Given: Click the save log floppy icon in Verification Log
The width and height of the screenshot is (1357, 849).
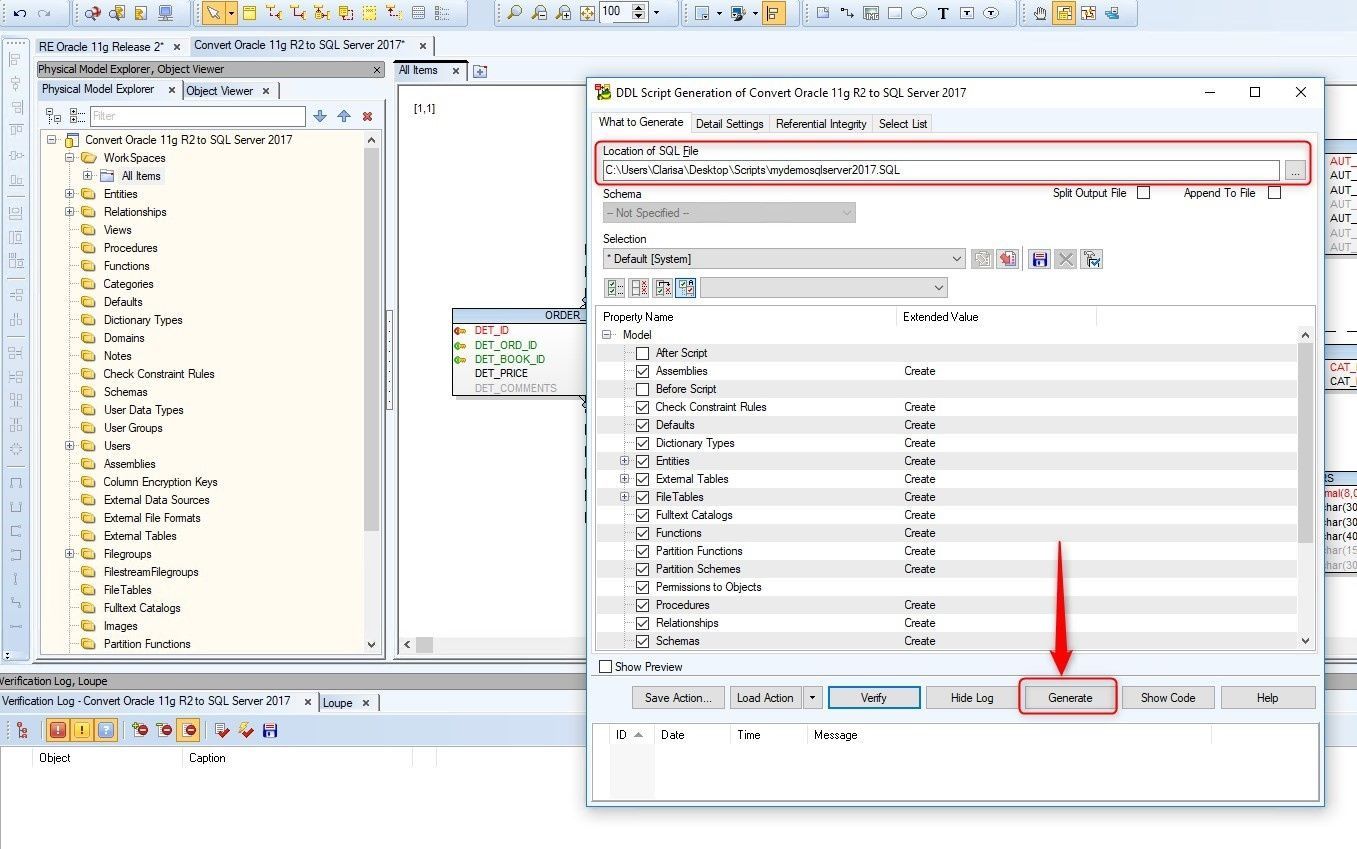Looking at the screenshot, I should (269, 730).
